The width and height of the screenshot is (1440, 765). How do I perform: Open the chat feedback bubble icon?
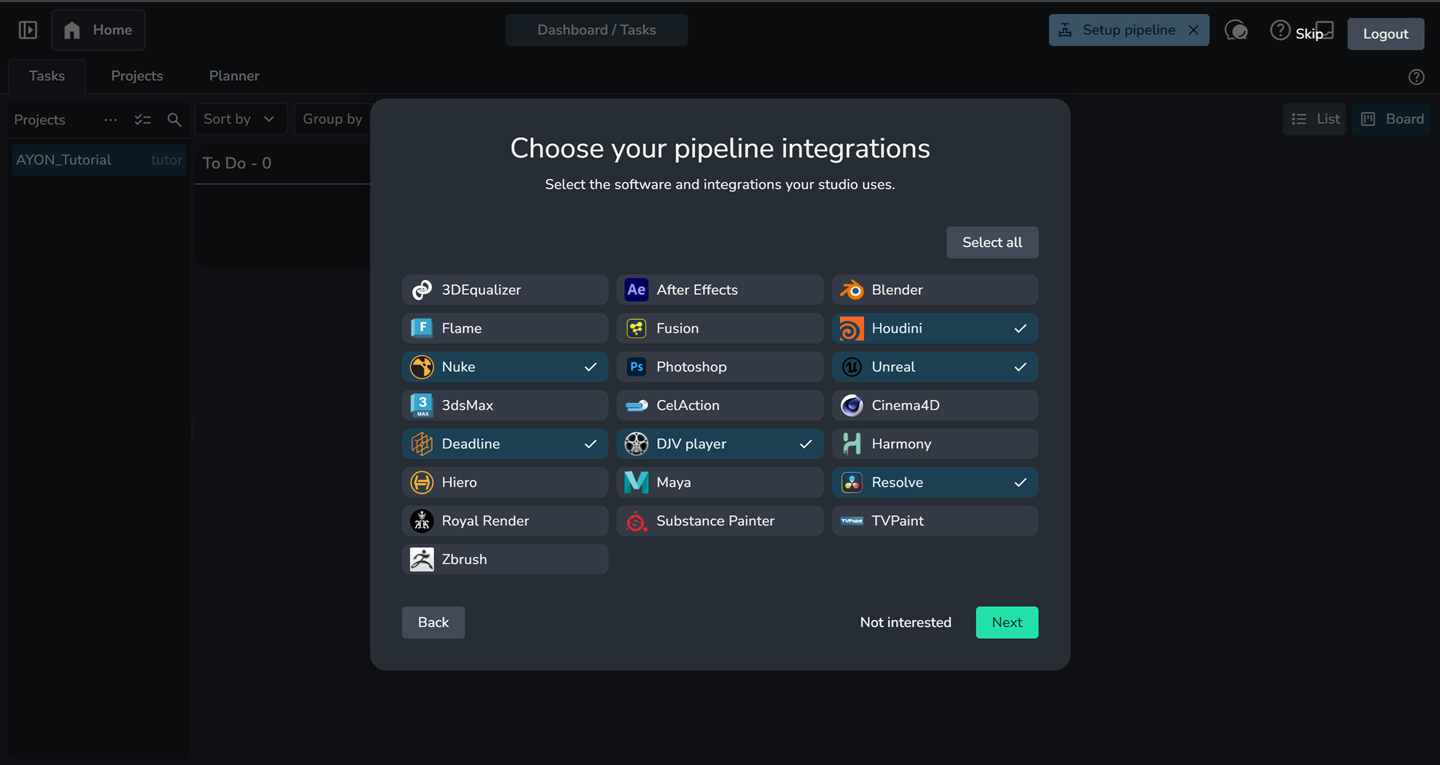click(1236, 30)
